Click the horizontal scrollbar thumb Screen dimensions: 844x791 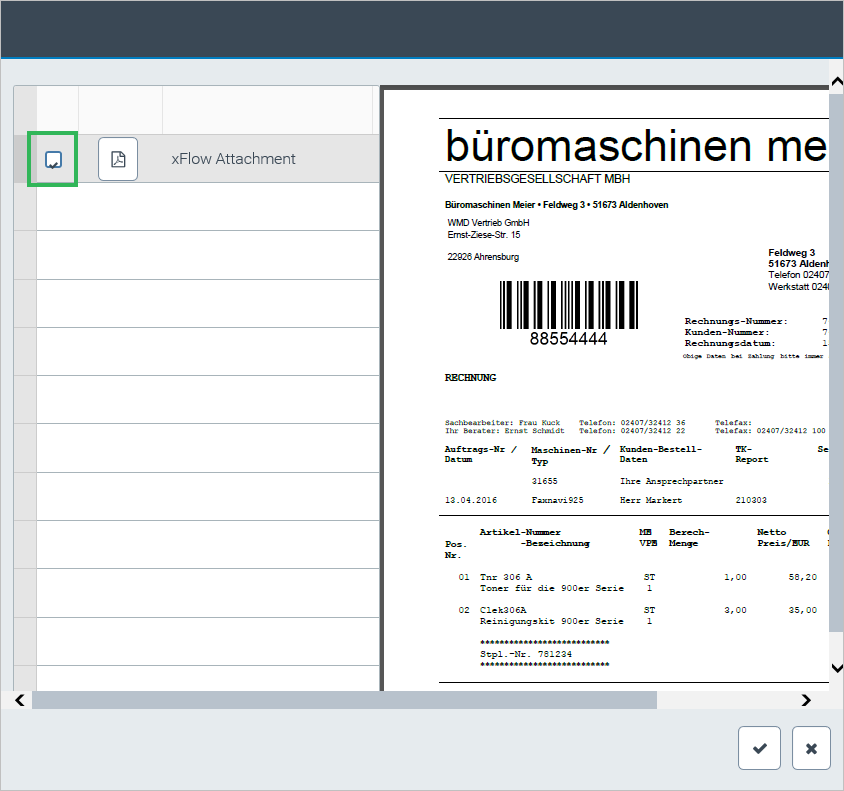click(344, 700)
